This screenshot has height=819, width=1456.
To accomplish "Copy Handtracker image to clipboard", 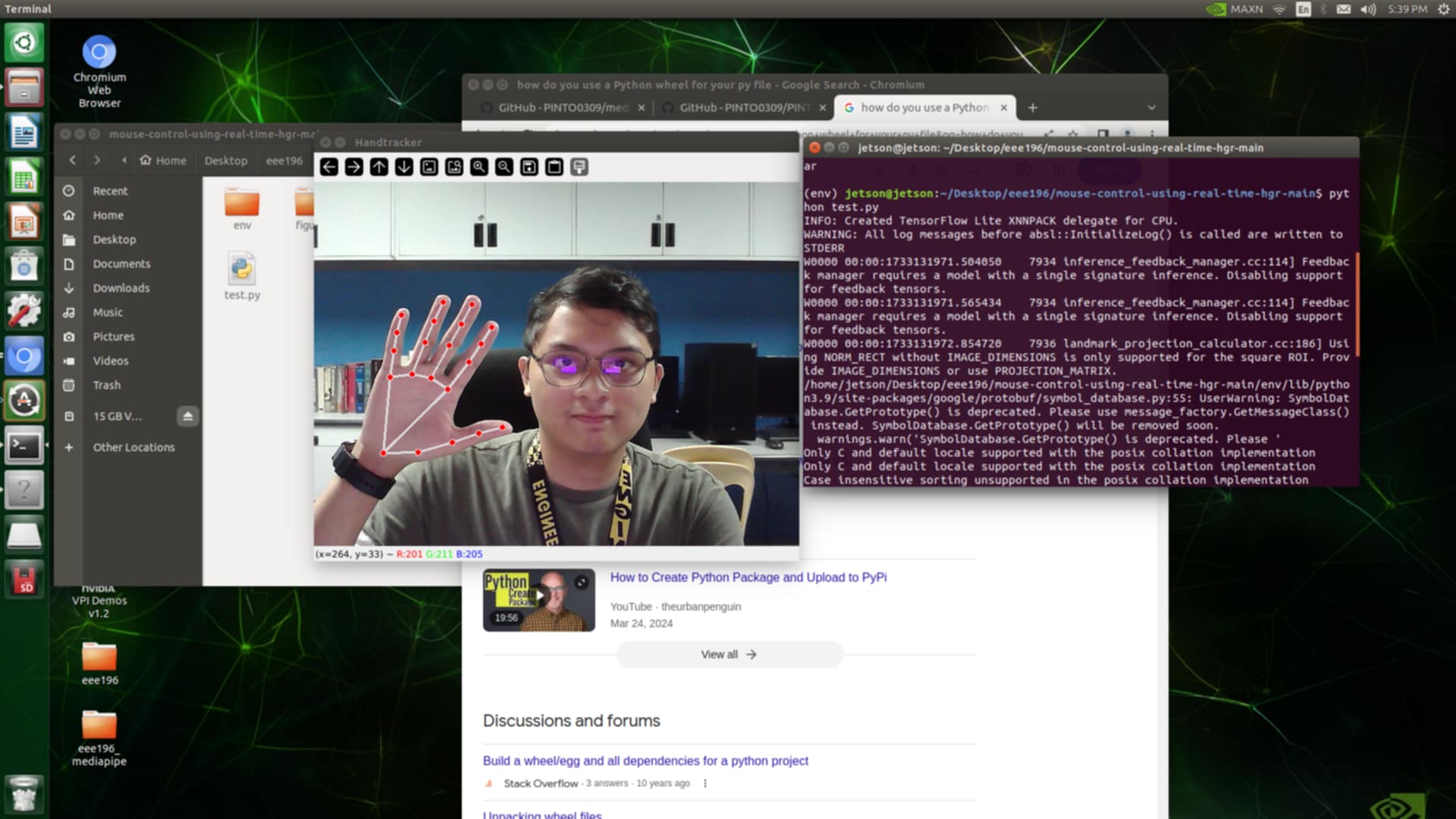I will point(554,167).
